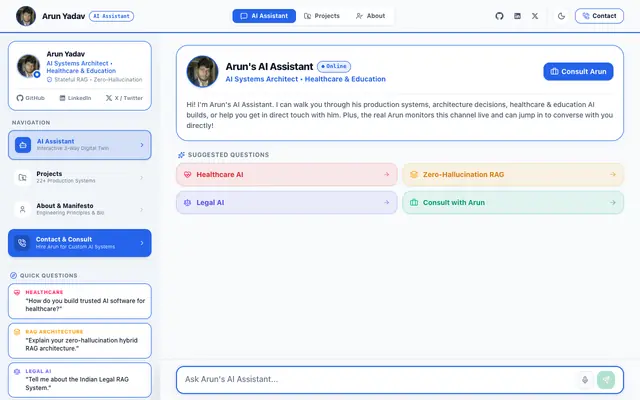The width and height of the screenshot is (640, 400).
Task: Click the Online status badge
Action: [x=334, y=66]
